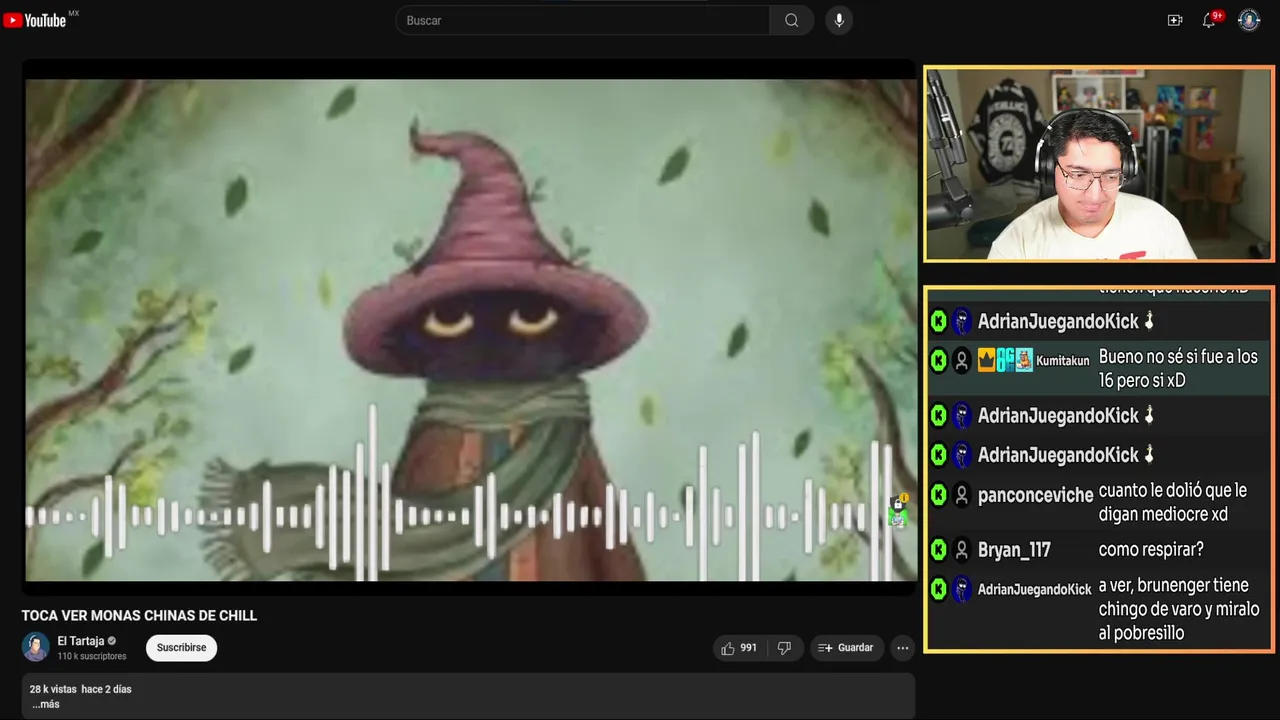Click username Bryan_117 in chat

click(x=1014, y=550)
